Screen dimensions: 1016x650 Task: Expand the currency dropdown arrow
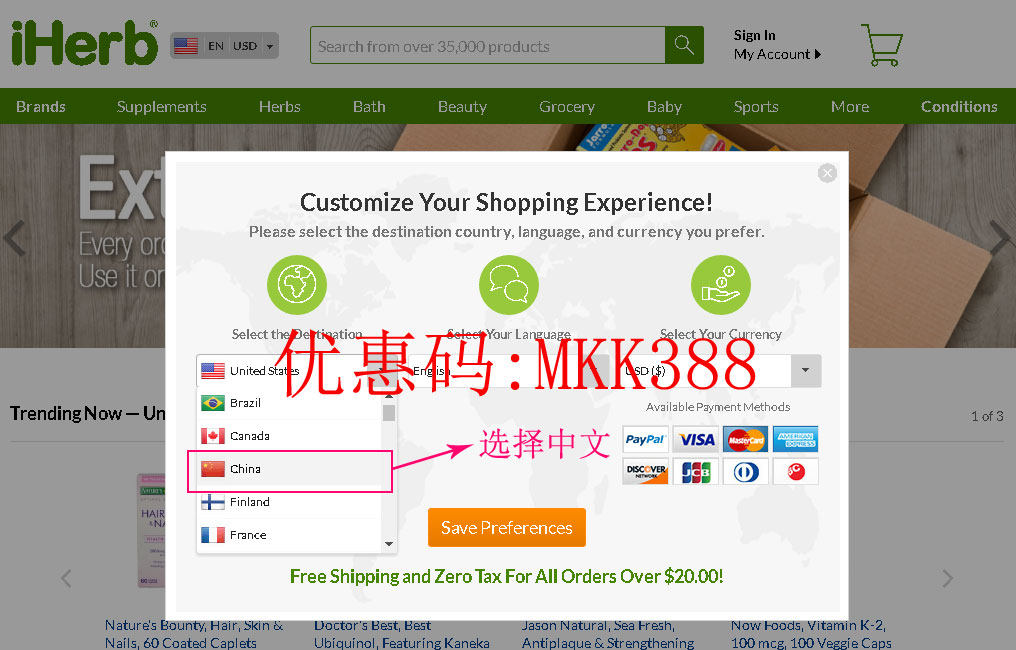(x=805, y=371)
